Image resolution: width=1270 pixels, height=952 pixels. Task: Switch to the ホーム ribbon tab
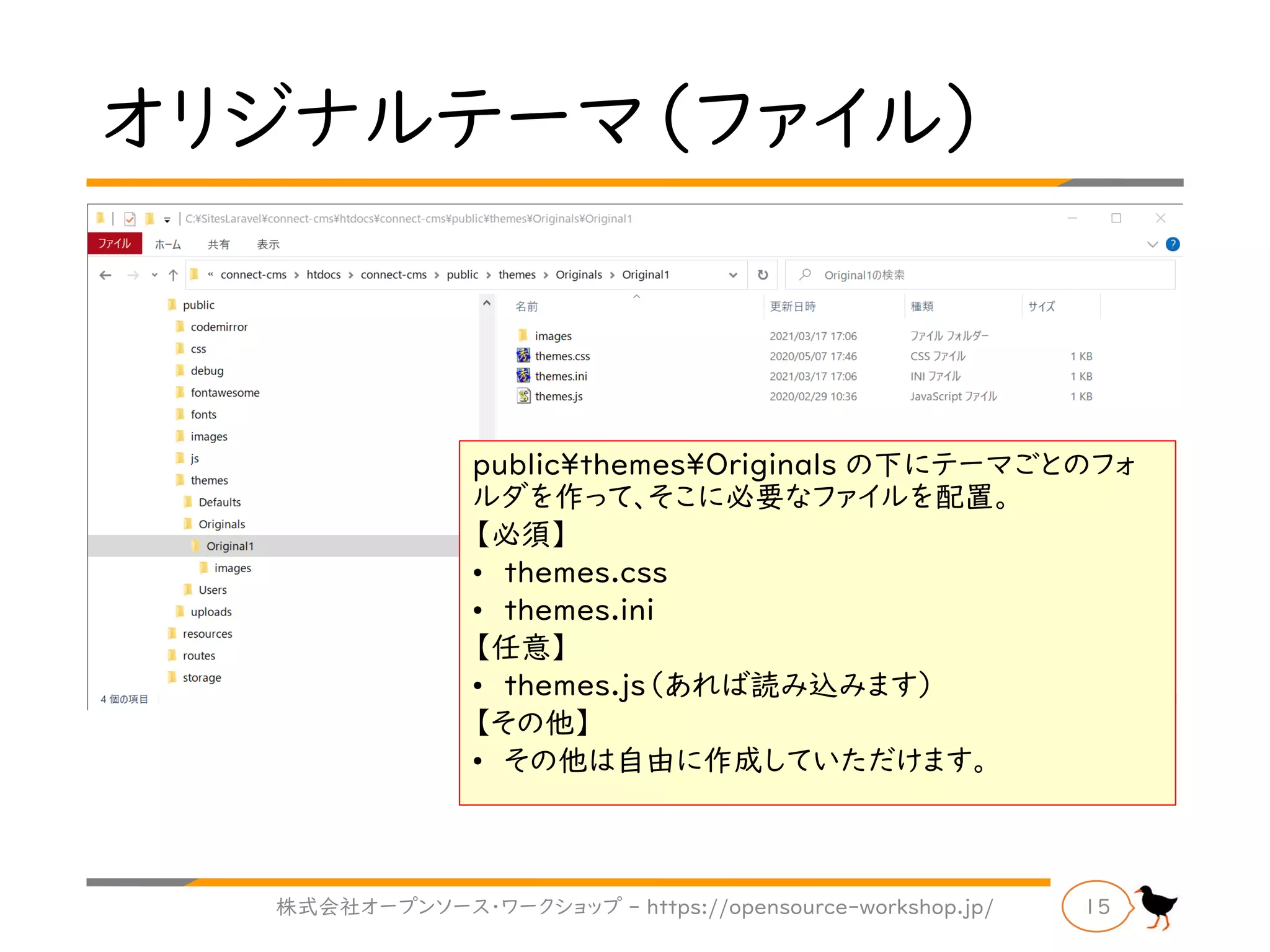coord(168,244)
